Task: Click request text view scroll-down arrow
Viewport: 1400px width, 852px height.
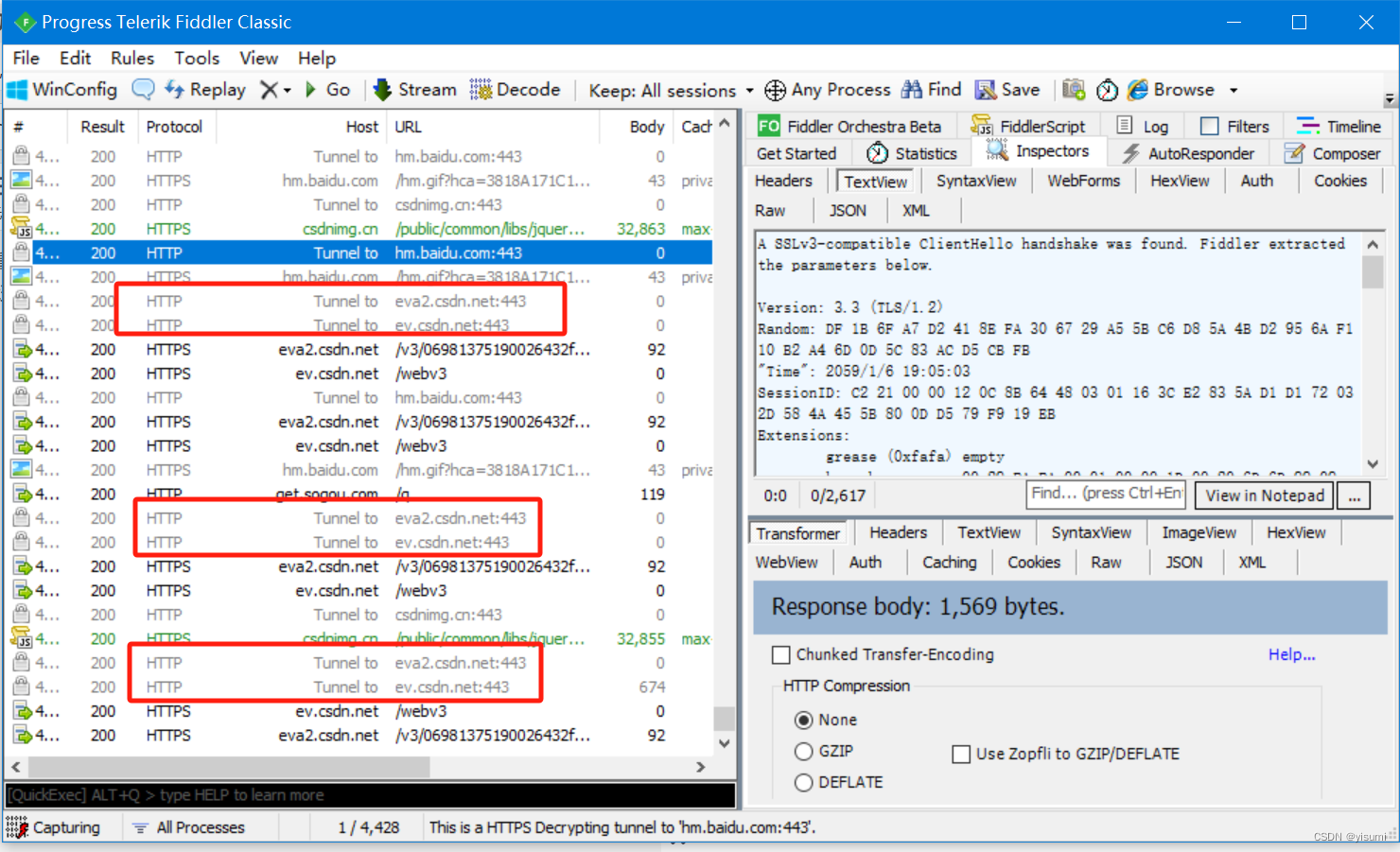Action: pyautogui.click(x=1373, y=464)
